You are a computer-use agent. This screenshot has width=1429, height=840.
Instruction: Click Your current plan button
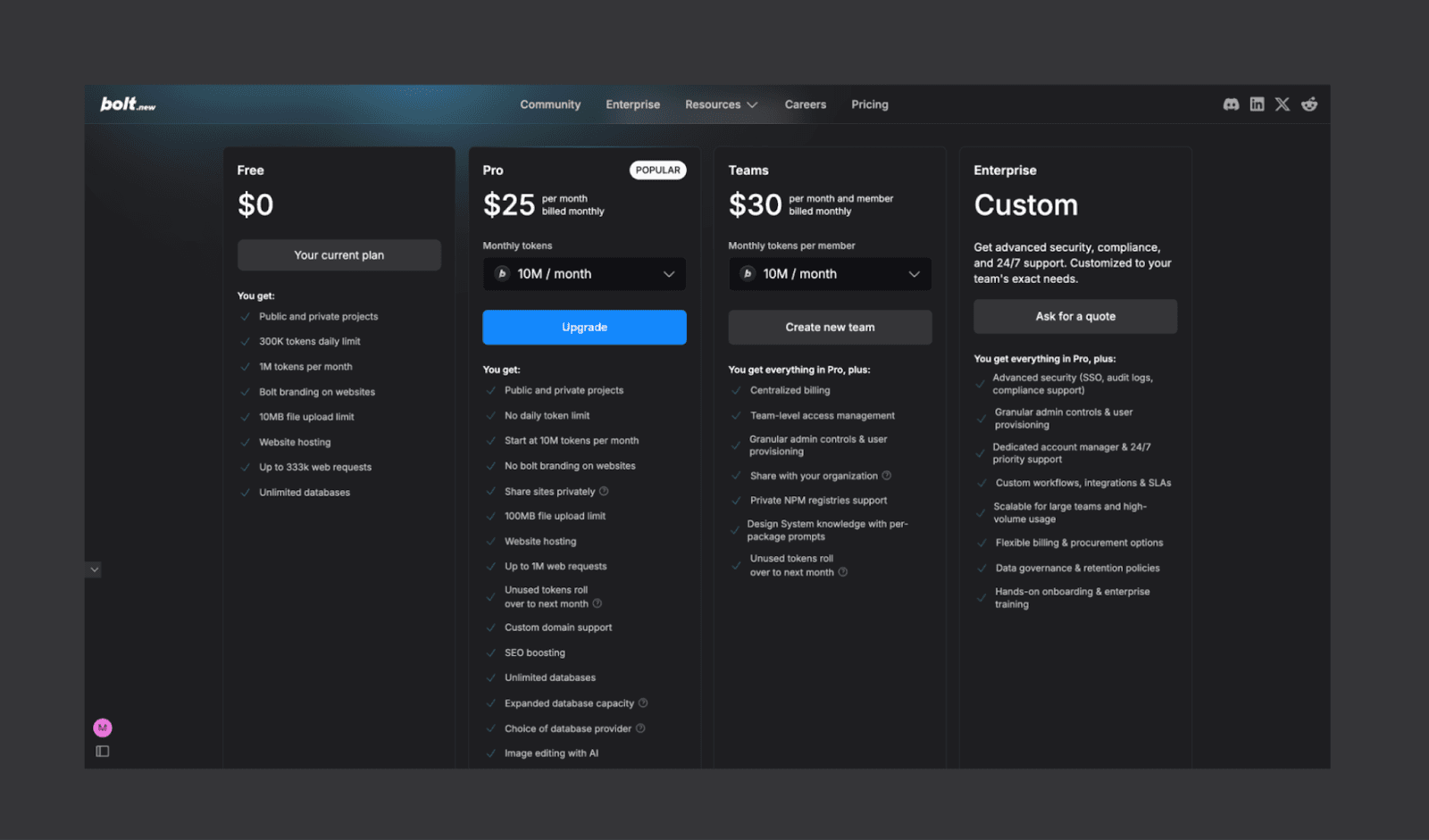[x=339, y=255]
